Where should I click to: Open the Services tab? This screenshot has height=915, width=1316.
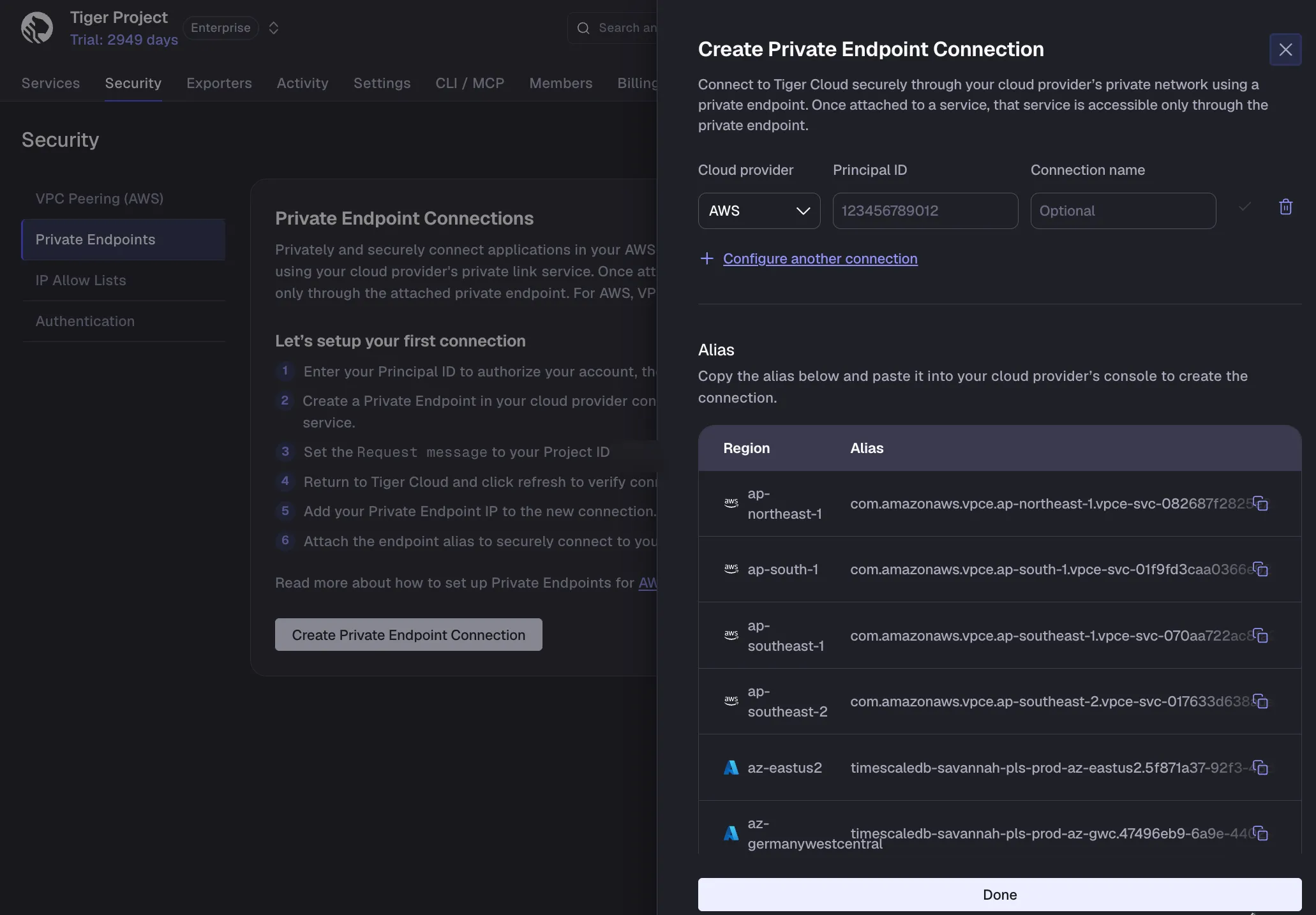coord(50,84)
